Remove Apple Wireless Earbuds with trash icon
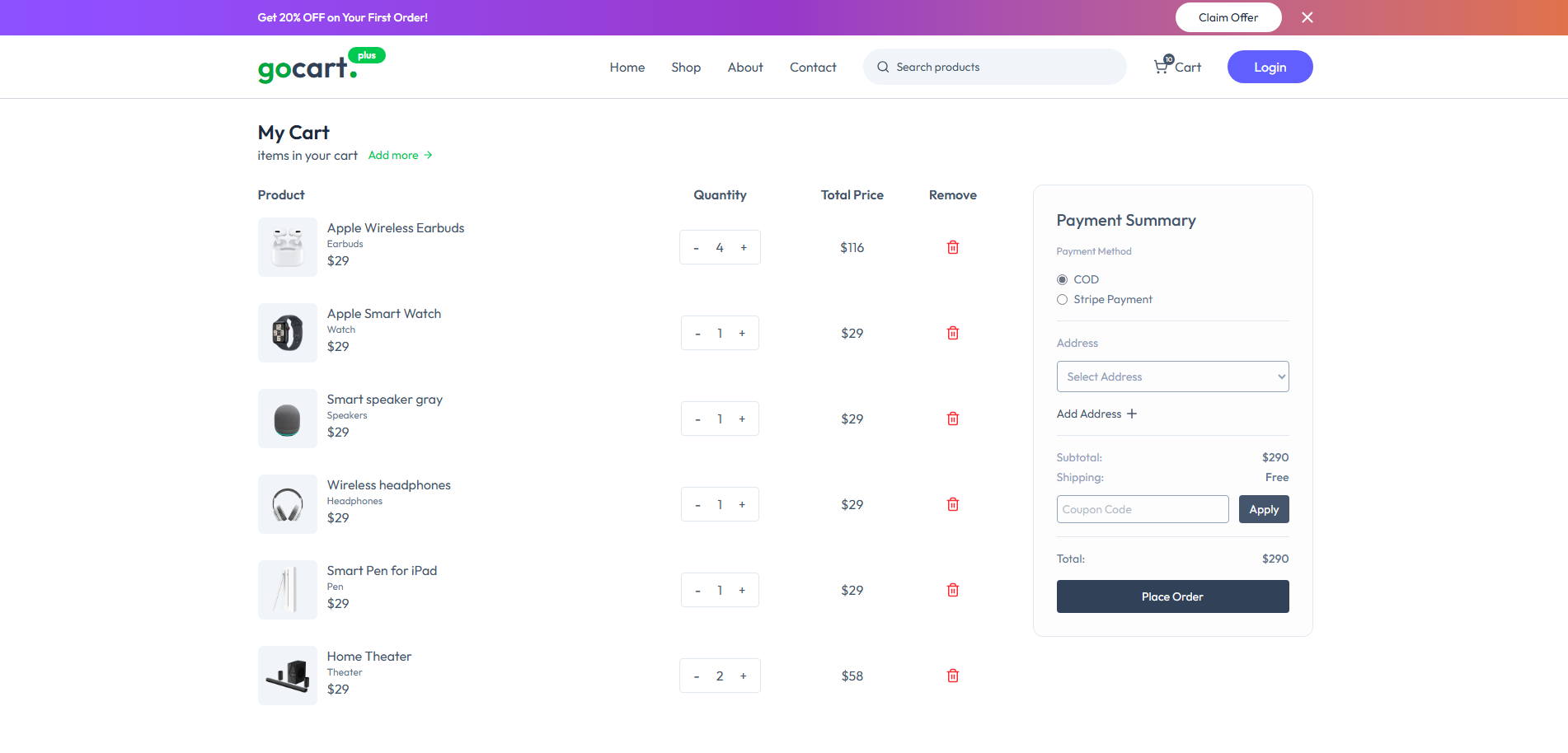Viewport: 1568px width, 753px height. tap(952, 247)
